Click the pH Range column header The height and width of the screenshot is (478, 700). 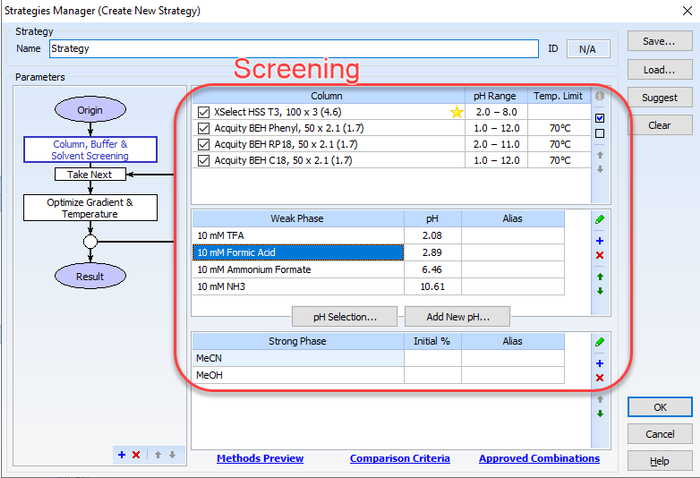tap(496, 96)
